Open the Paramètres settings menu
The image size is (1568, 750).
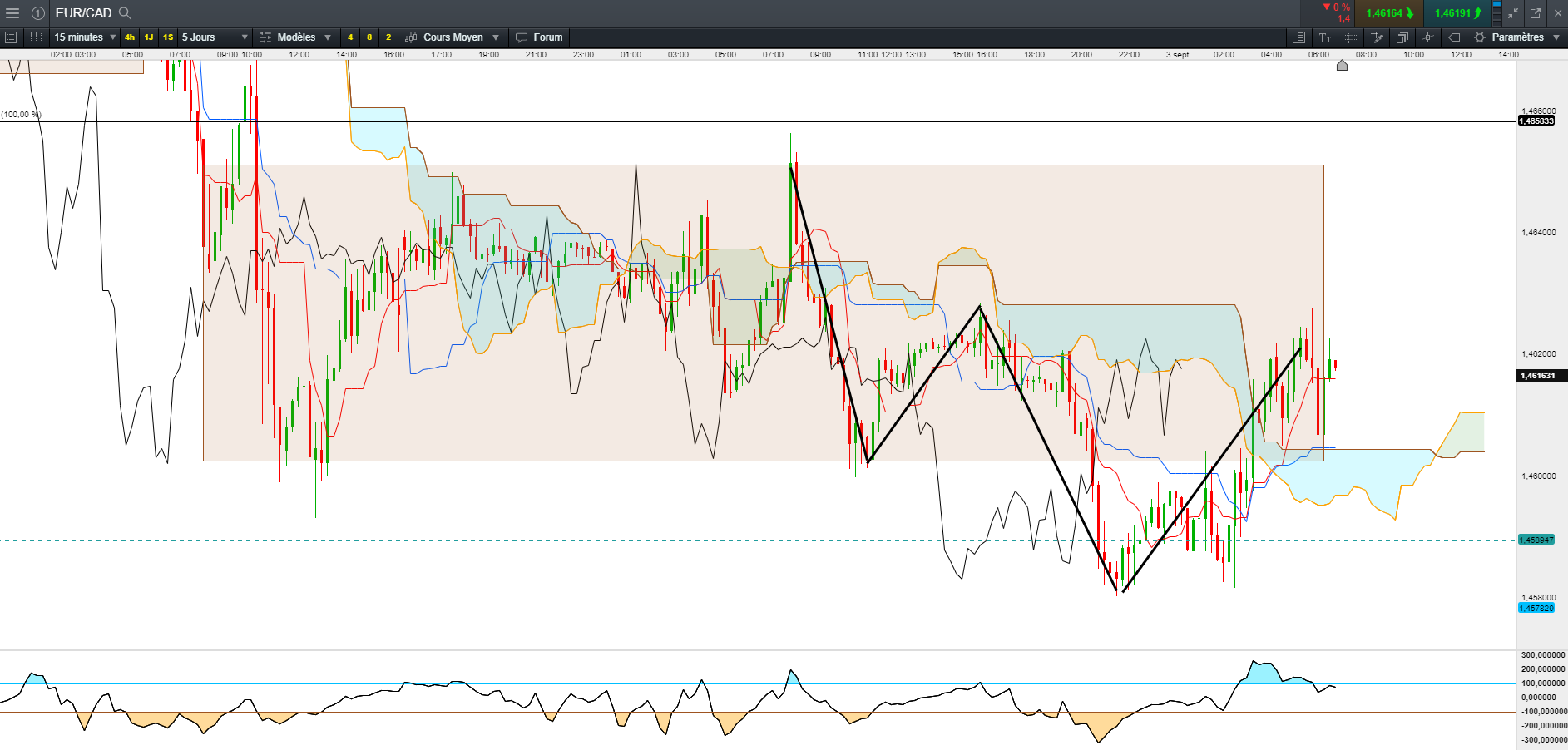click(1517, 37)
